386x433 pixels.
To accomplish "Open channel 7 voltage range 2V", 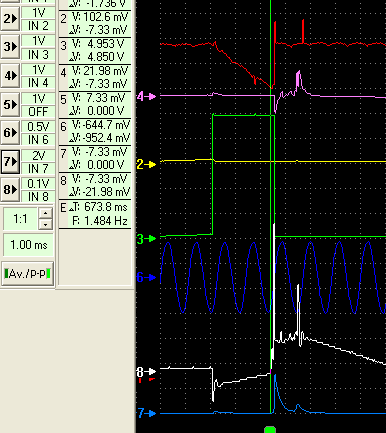I will point(38,155).
